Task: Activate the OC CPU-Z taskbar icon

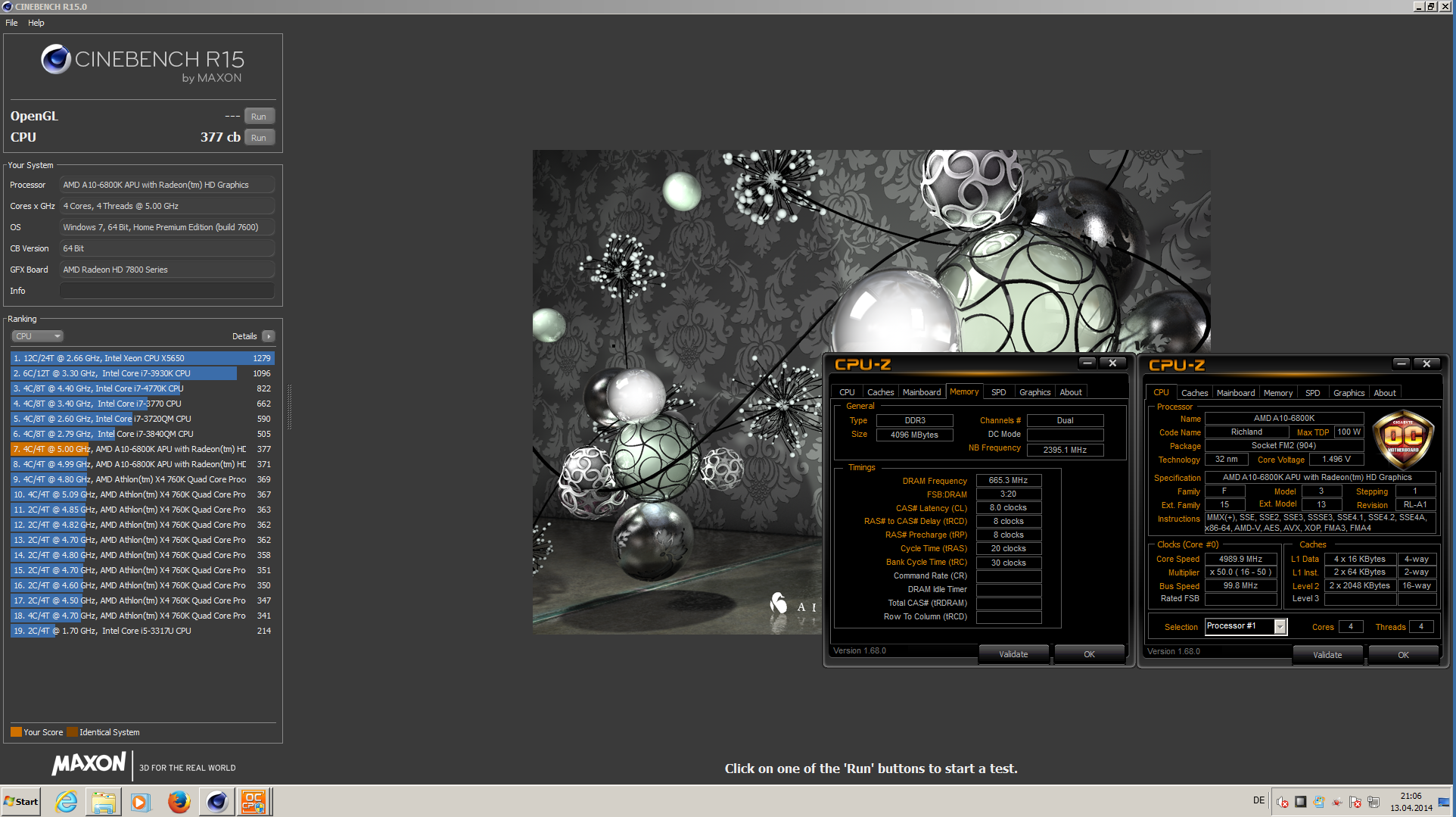Action: coord(254,801)
